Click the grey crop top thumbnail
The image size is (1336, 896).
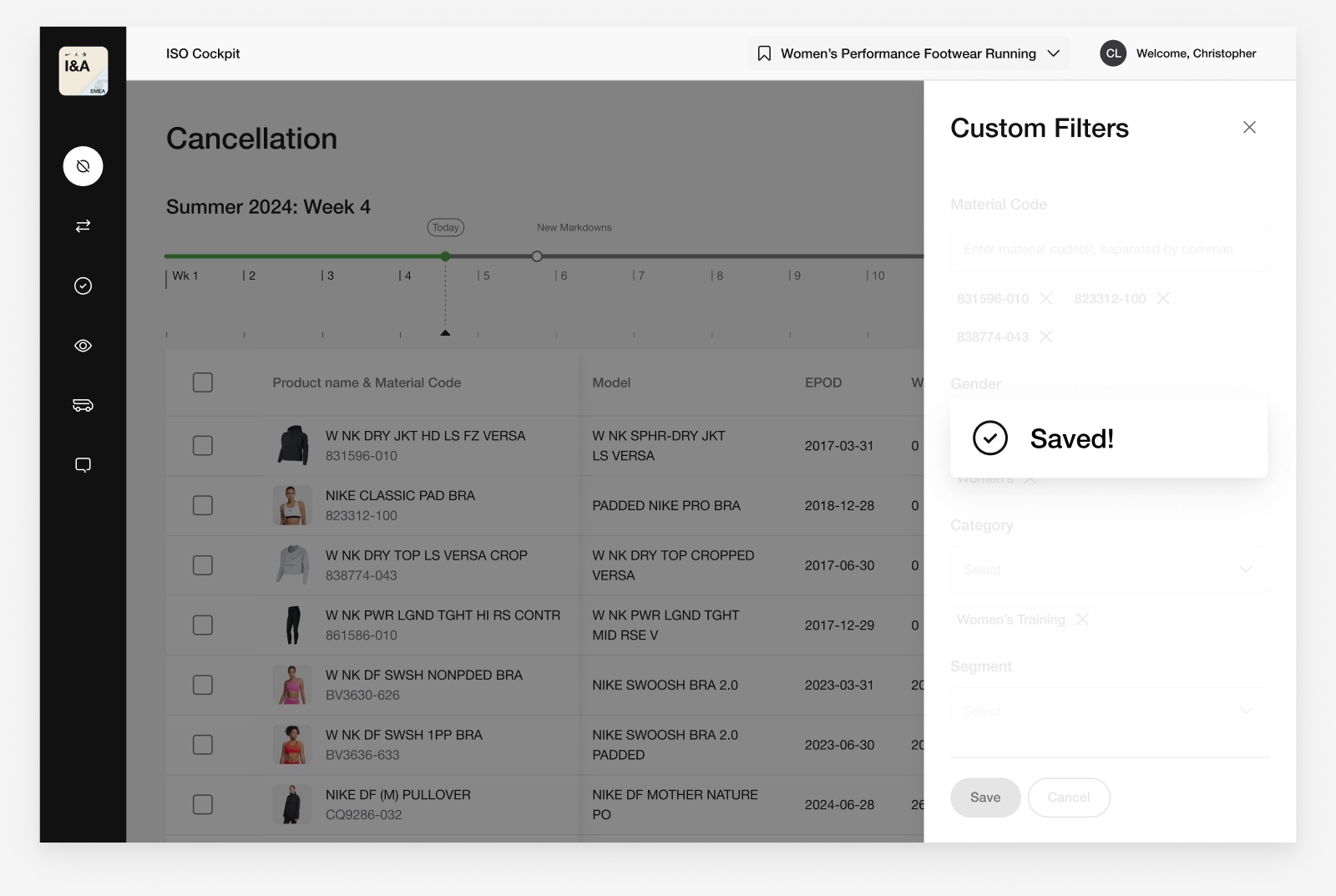[x=292, y=565]
